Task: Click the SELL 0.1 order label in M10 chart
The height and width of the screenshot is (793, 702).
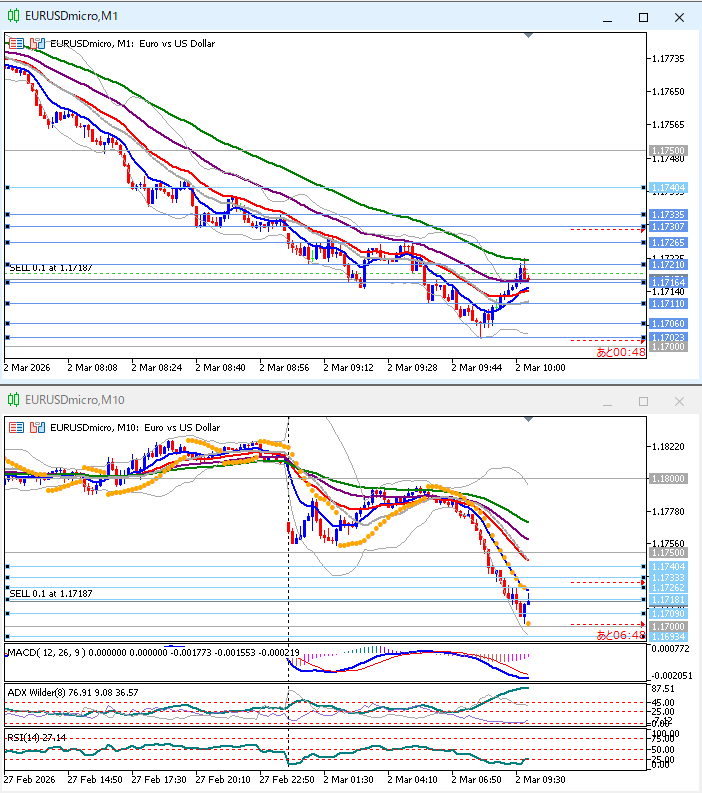Action: click(x=50, y=593)
